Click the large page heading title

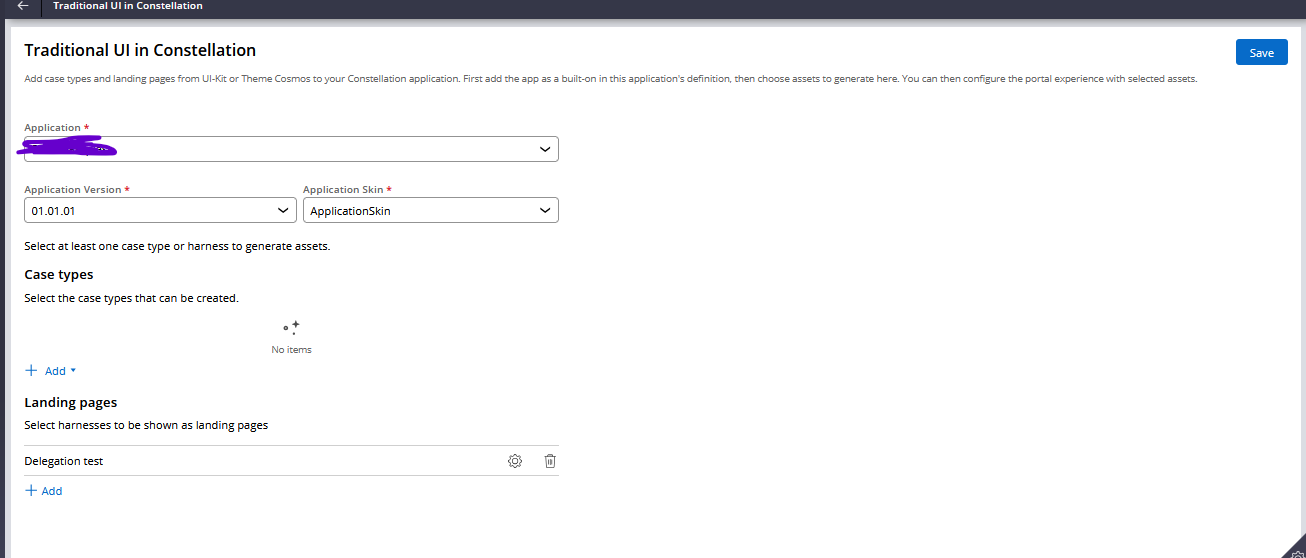pyautogui.click(x=140, y=50)
